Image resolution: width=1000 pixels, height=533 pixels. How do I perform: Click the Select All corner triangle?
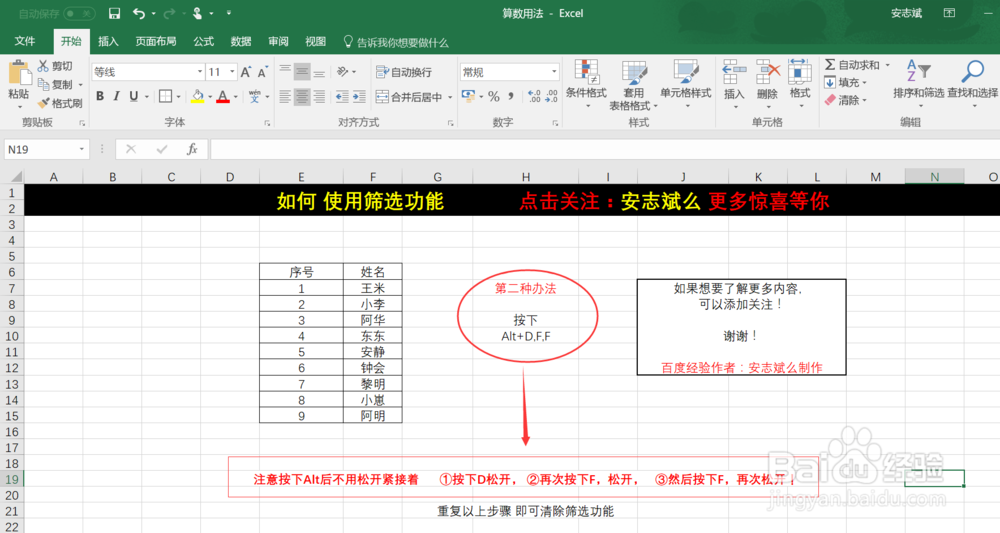(x=15, y=177)
